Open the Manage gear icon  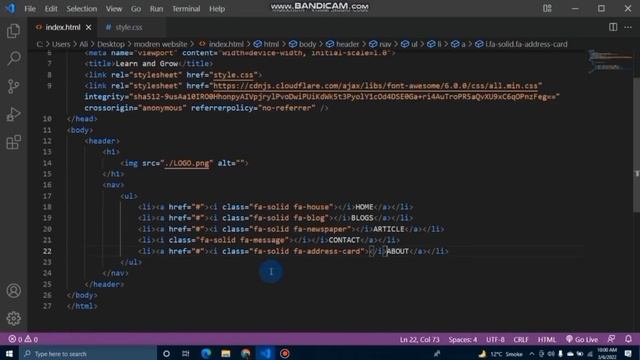tap(13, 318)
